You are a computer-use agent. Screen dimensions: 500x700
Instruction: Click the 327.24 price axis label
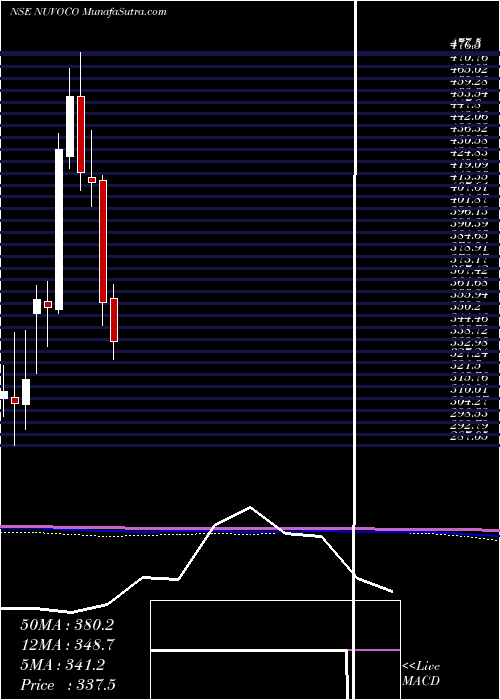(470, 354)
